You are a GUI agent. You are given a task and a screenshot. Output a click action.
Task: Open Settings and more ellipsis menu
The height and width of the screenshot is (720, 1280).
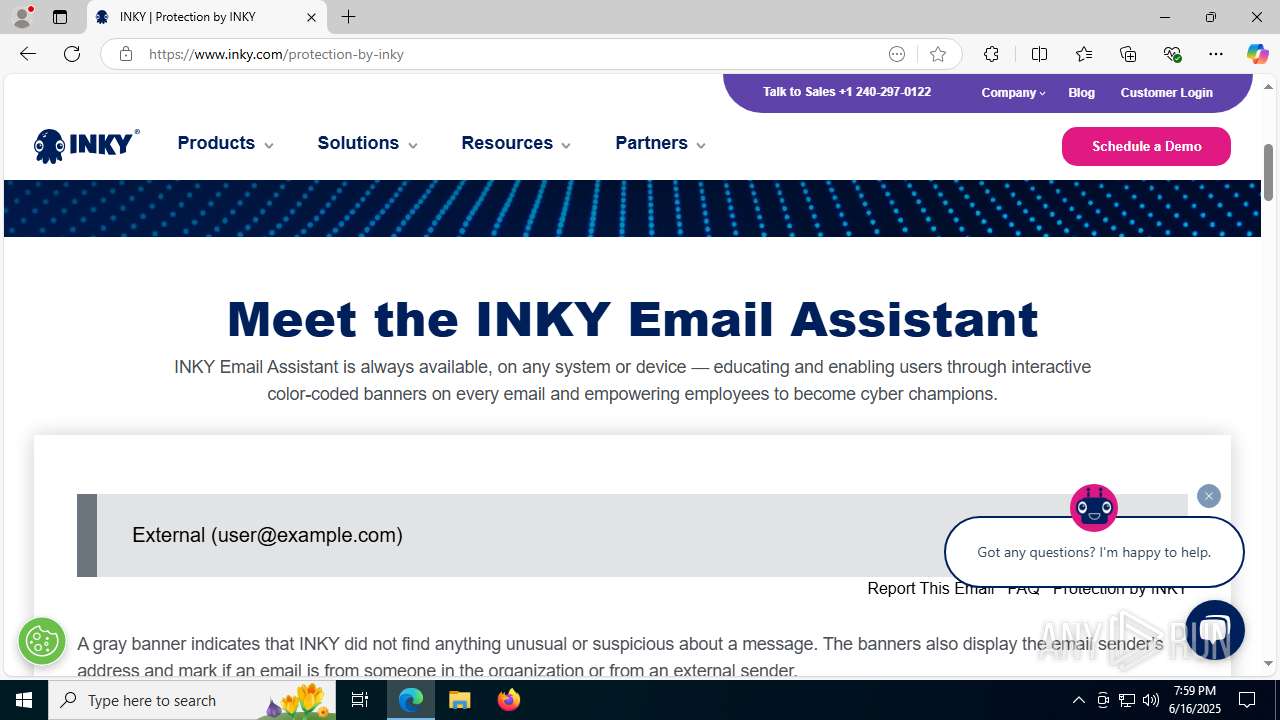(x=1216, y=54)
